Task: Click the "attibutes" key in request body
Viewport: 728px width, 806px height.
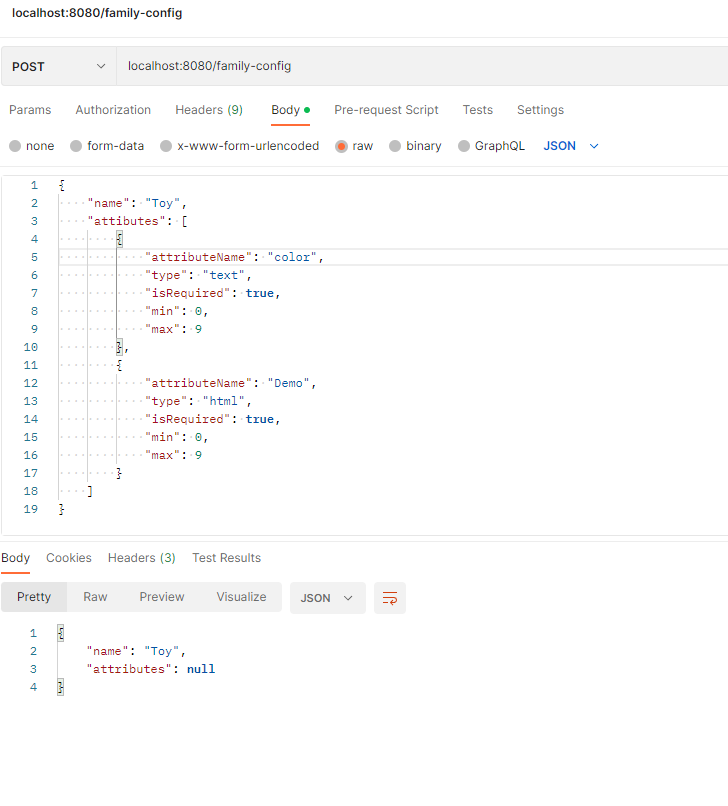Action: [x=126, y=221]
